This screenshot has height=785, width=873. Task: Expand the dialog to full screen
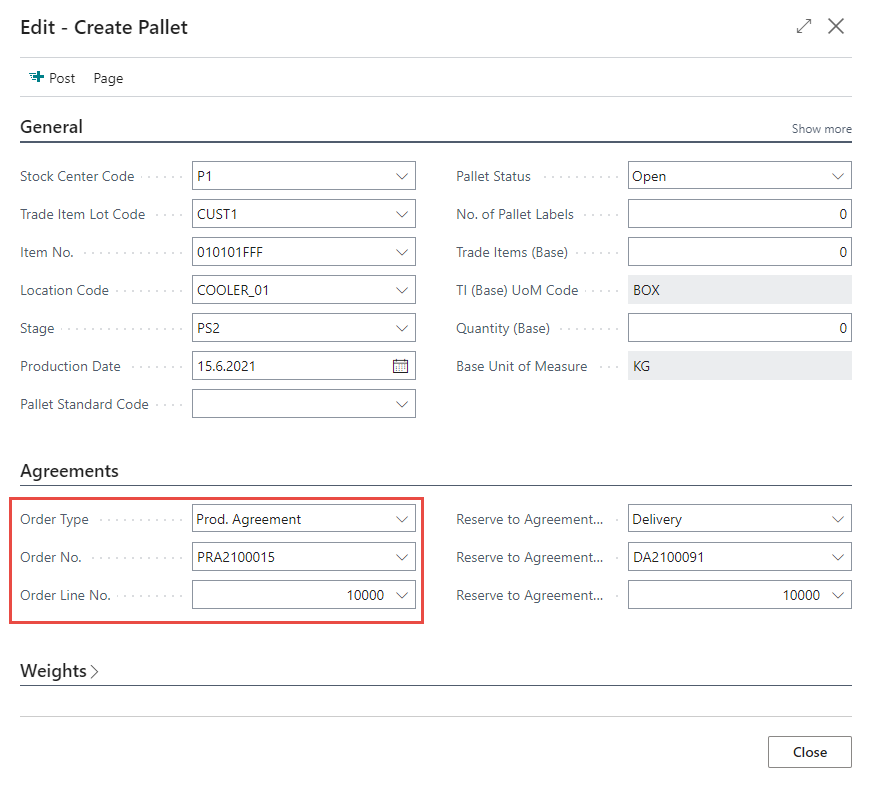pos(804,27)
